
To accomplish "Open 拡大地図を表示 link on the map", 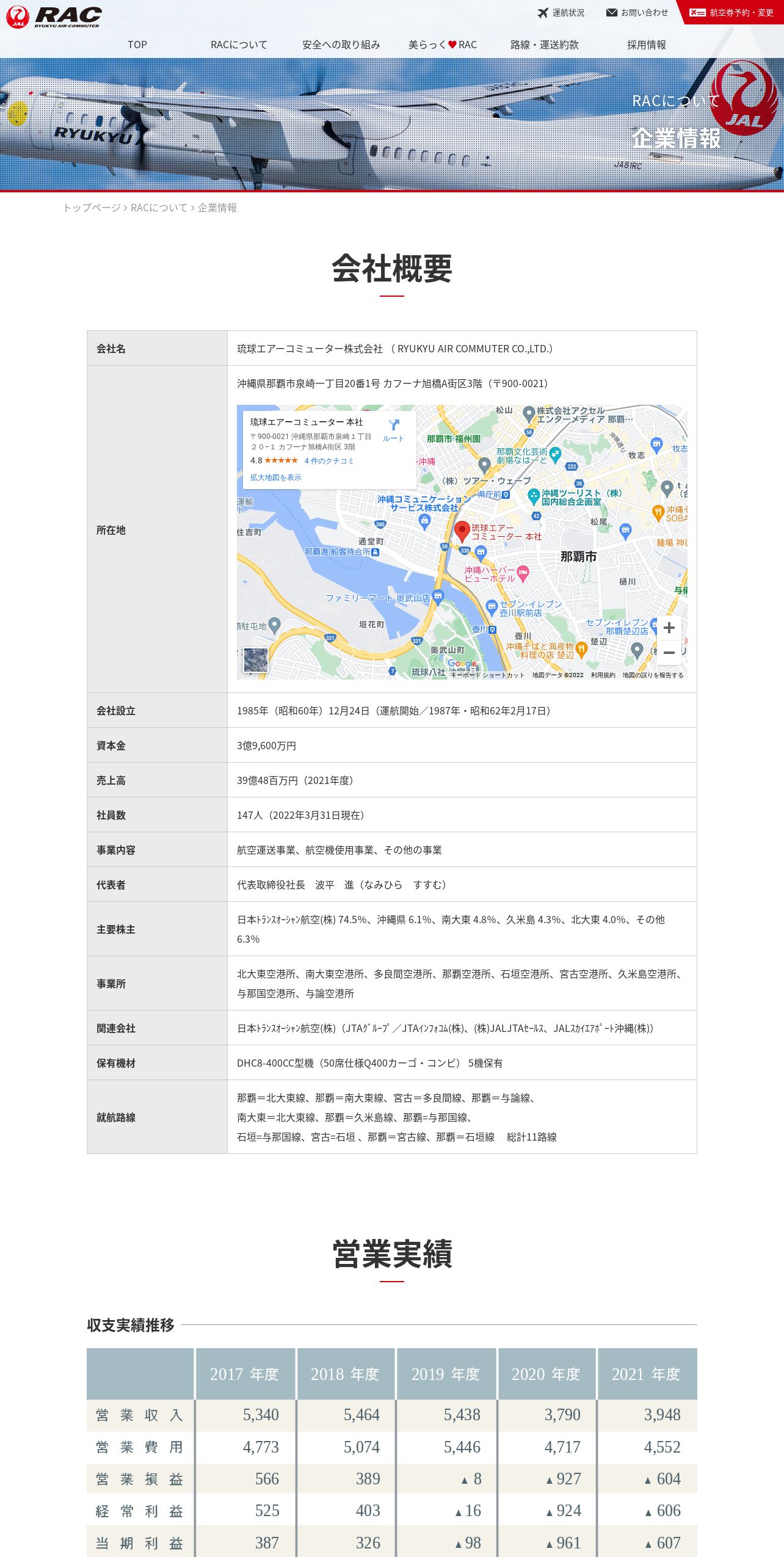I will (x=275, y=477).
